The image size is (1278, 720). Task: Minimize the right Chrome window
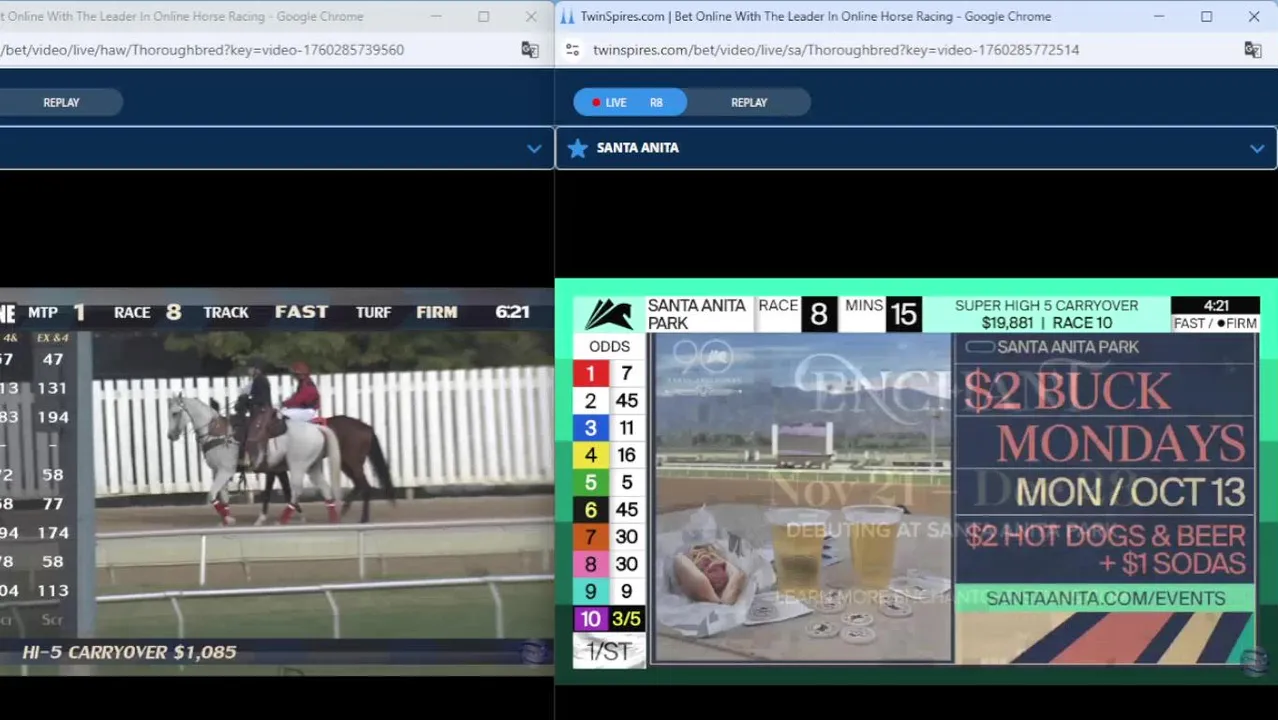[1159, 16]
